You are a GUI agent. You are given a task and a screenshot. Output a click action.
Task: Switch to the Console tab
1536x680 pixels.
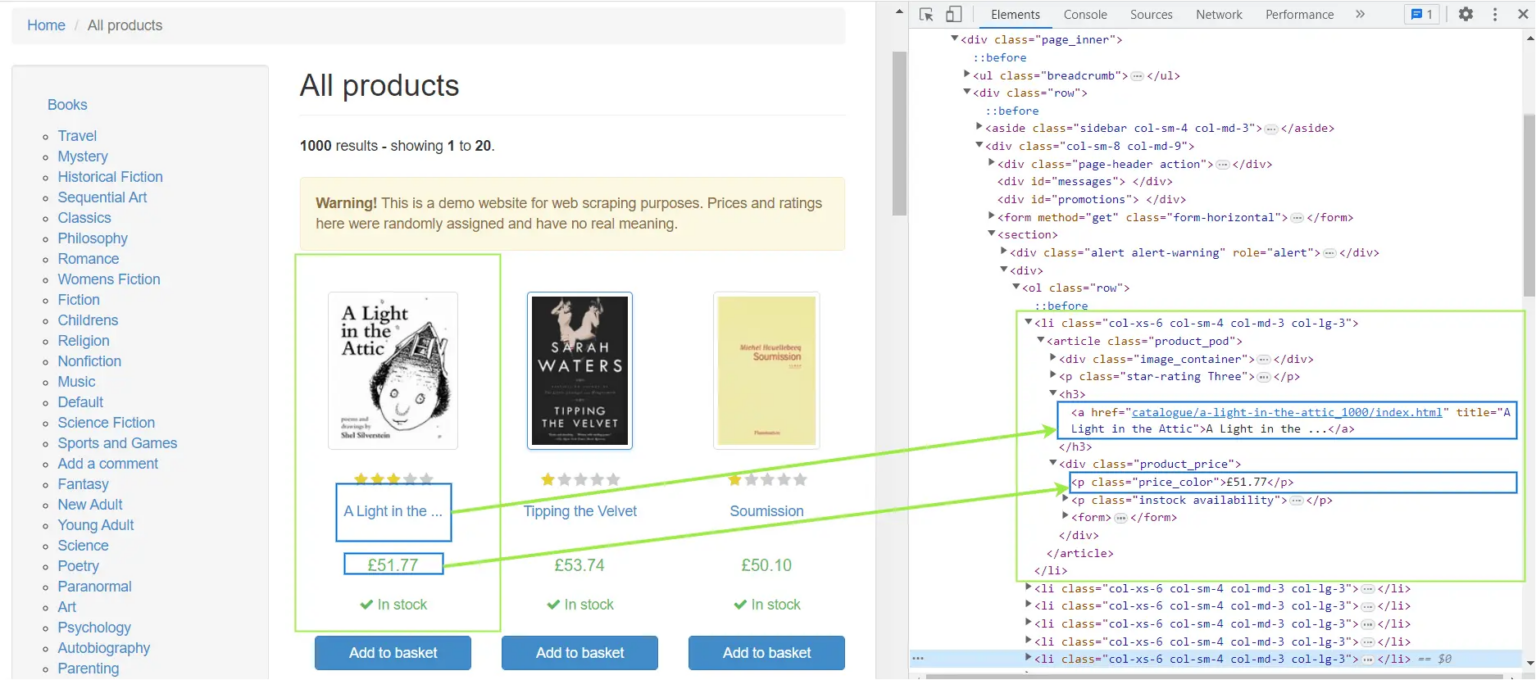[1085, 14]
